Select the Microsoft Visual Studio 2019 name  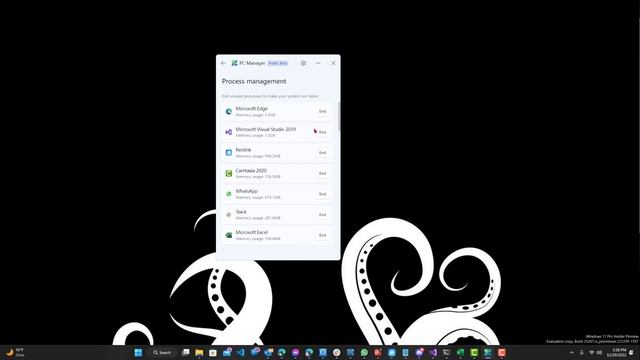coord(266,129)
